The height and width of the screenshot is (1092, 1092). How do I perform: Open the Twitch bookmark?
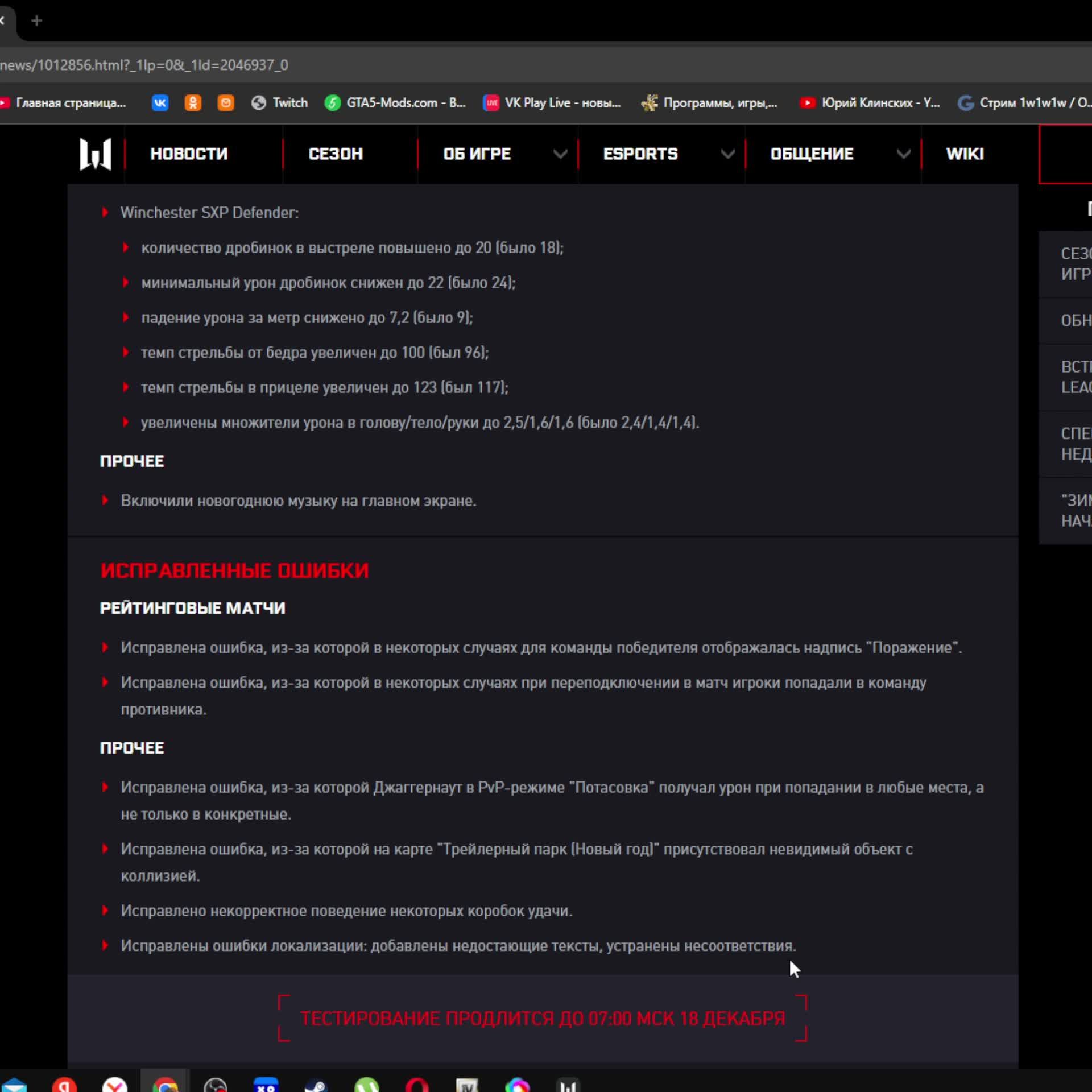(x=279, y=103)
